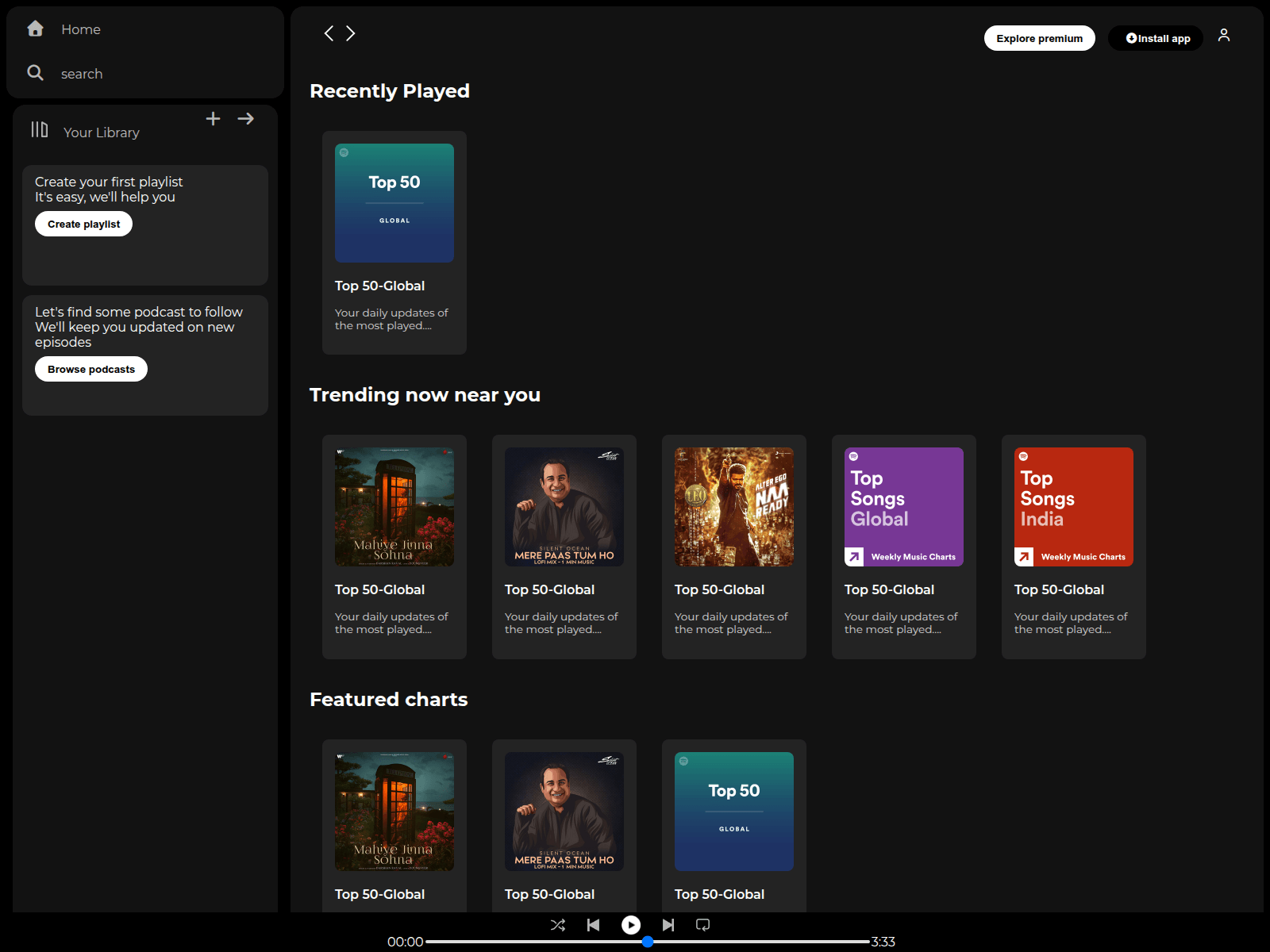Open the Mahiye Jinna Sohna cover in Trending

(x=394, y=507)
